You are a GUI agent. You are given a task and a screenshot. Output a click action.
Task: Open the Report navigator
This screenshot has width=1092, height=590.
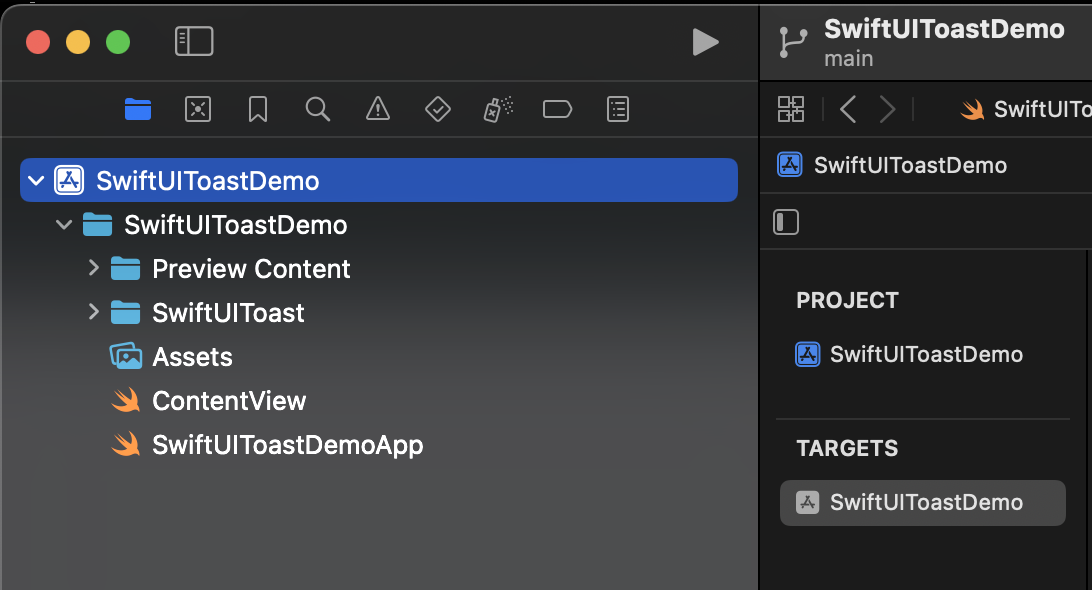coord(619,109)
